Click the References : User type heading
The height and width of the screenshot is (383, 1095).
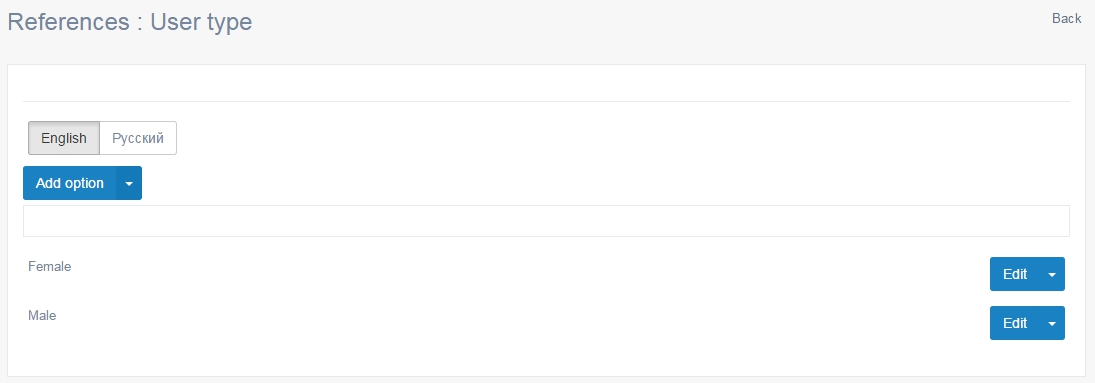[x=130, y=22]
